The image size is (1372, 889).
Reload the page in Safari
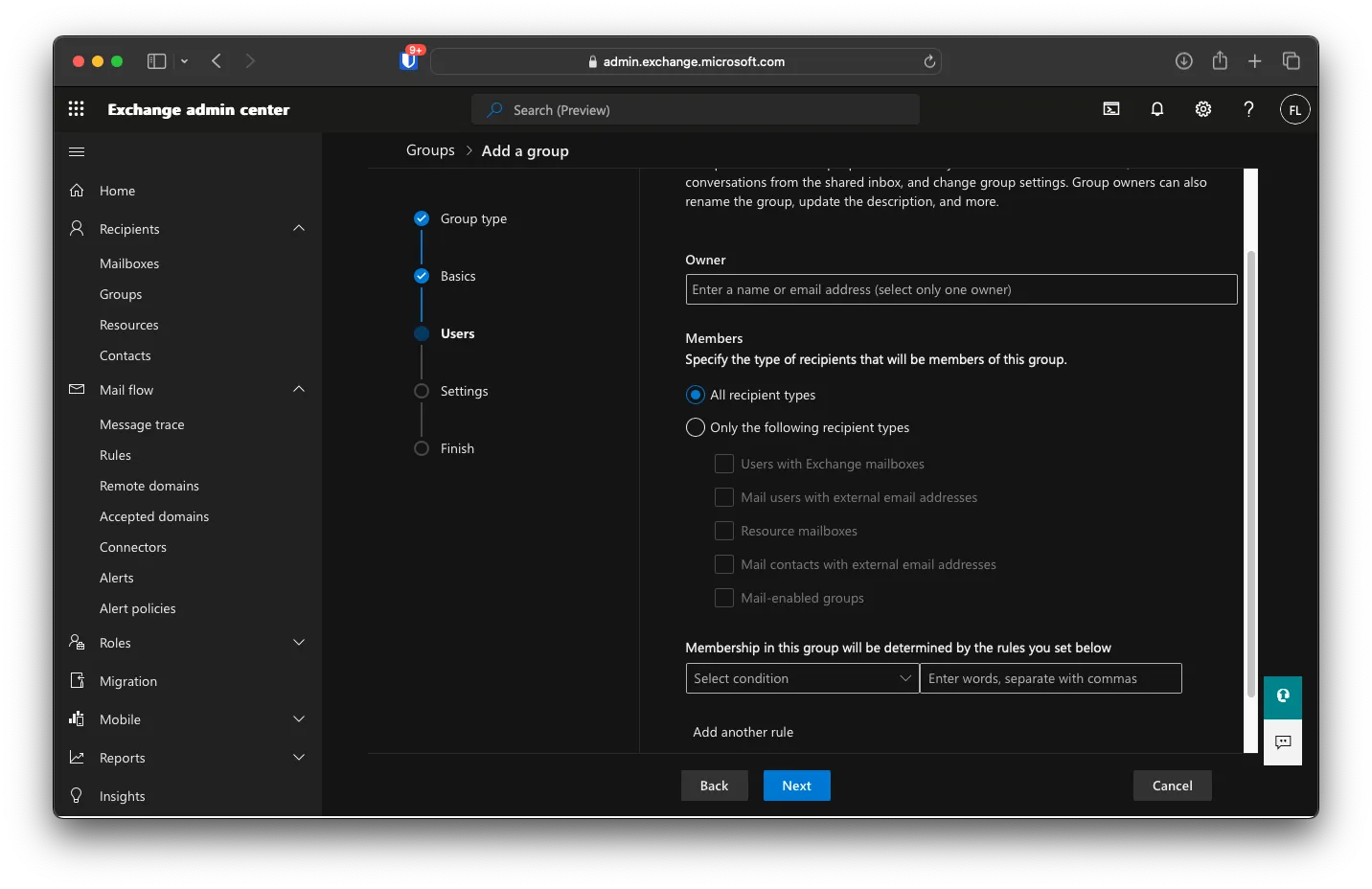coord(929,61)
